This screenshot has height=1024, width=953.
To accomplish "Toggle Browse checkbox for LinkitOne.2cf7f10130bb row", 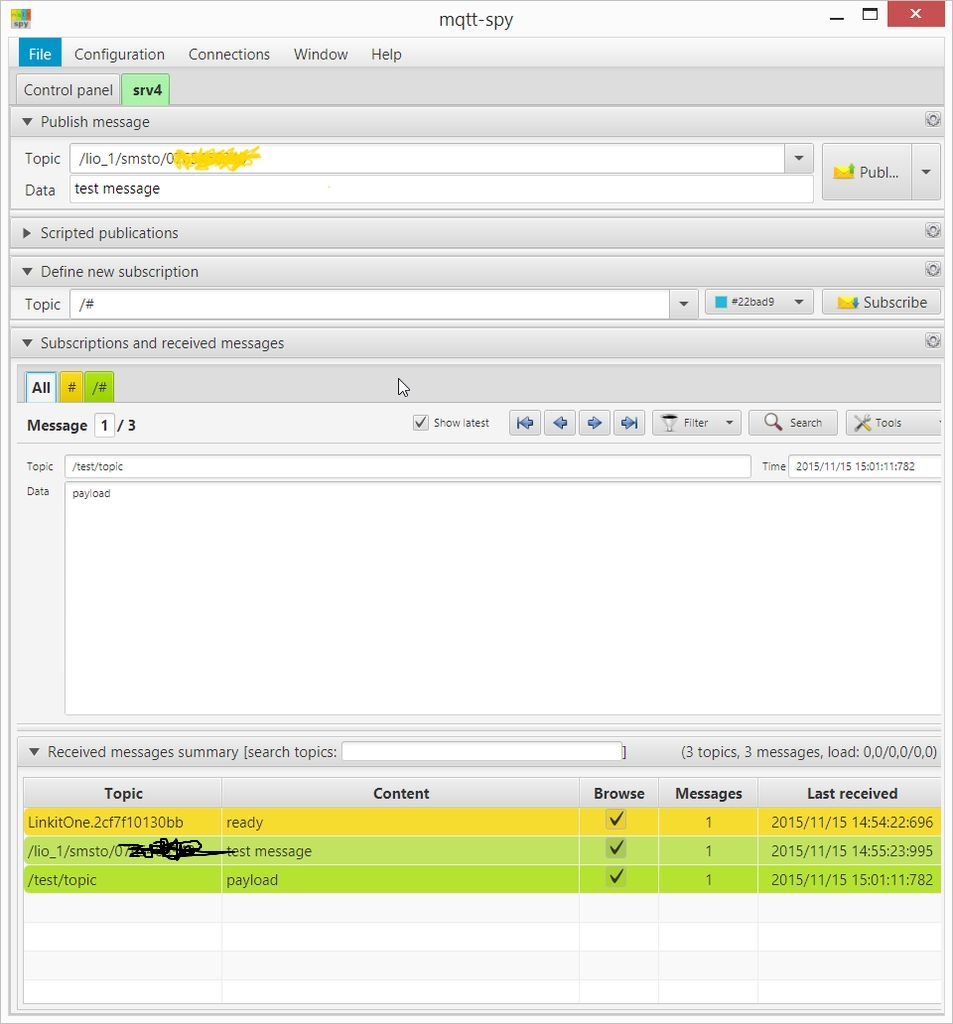I will pyautogui.click(x=616, y=820).
